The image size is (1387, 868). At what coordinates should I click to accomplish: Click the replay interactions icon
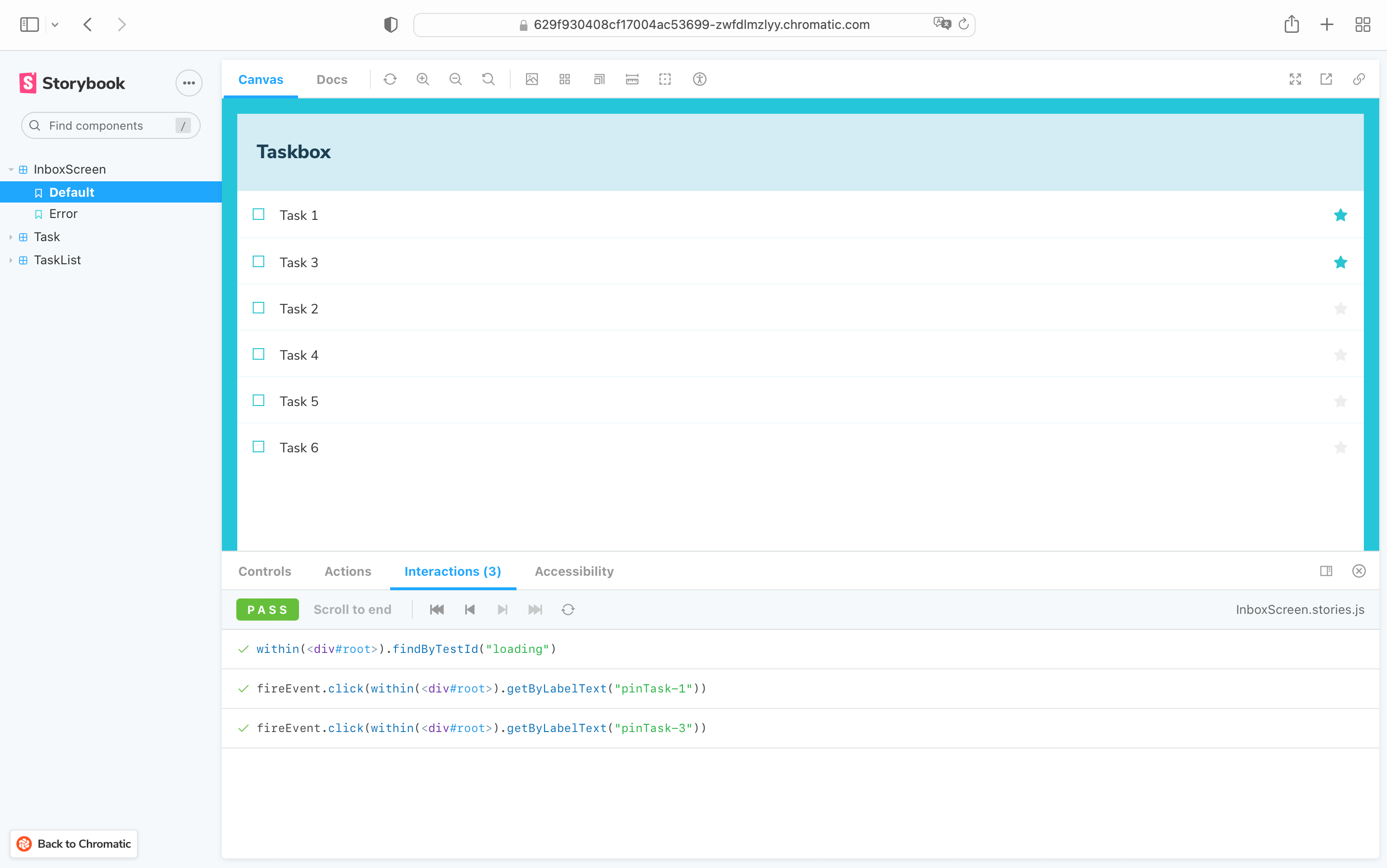568,609
